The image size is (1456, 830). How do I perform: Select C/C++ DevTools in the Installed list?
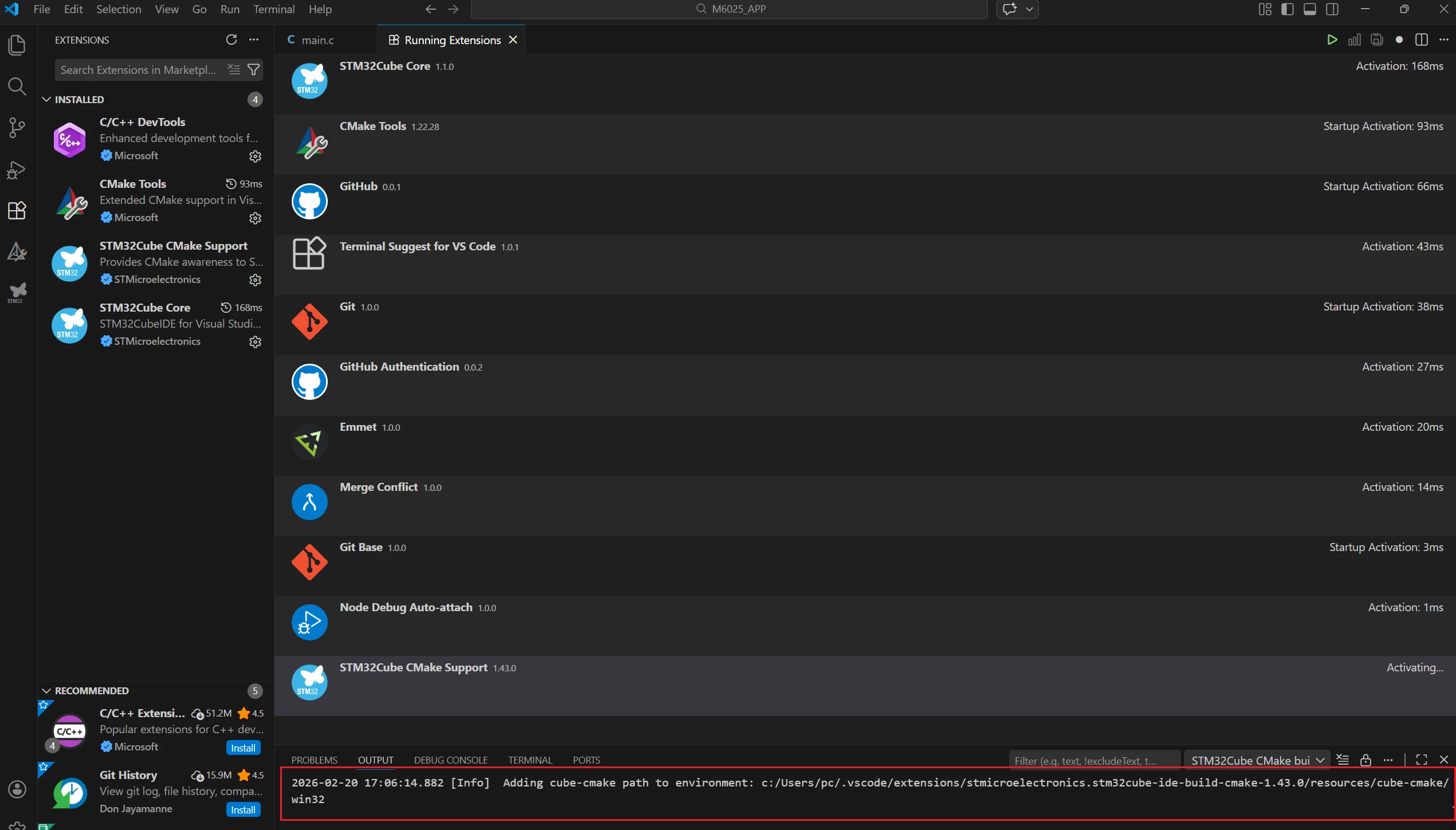[155, 139]
